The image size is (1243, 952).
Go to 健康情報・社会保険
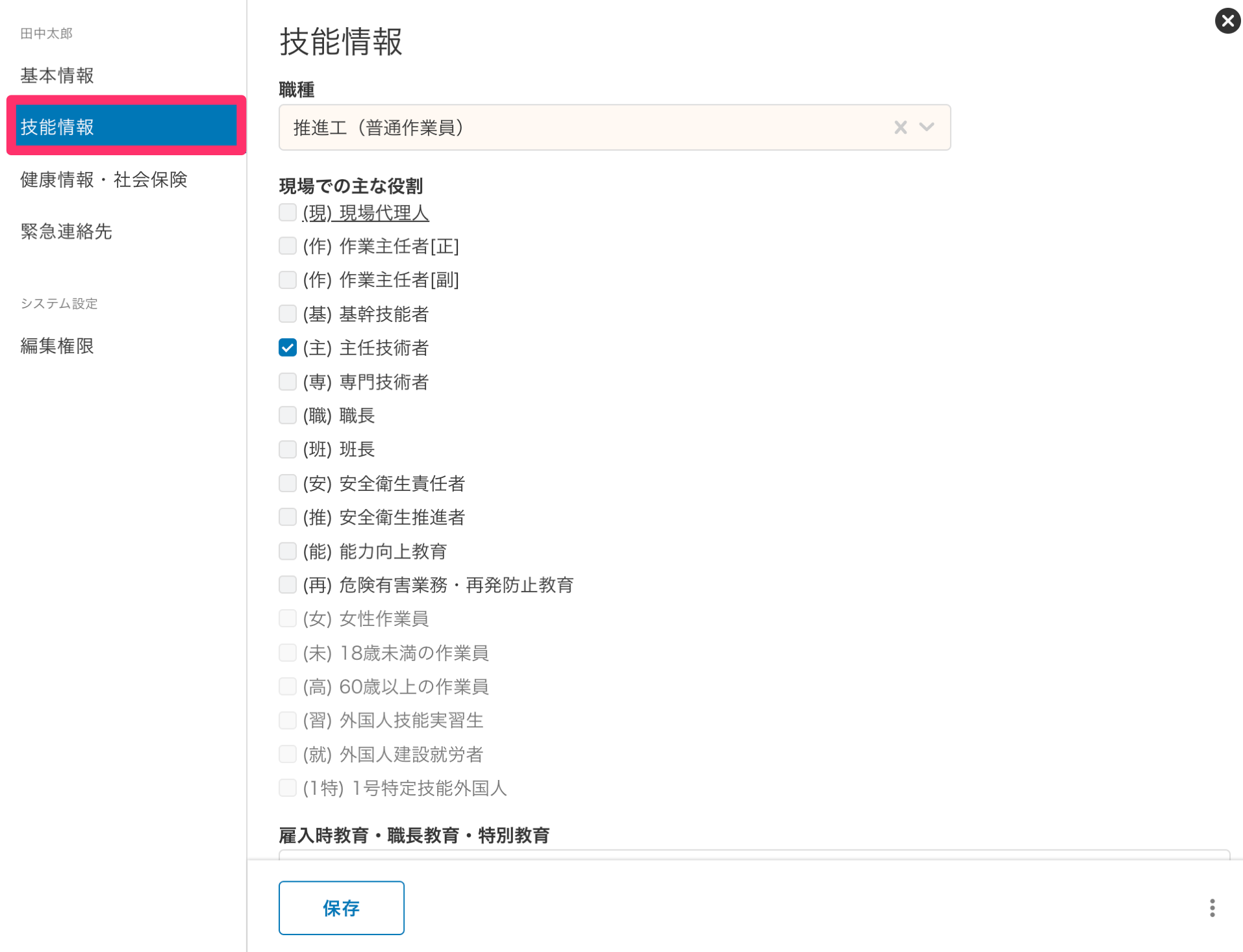pyautogui.click(x=104, y=179)
